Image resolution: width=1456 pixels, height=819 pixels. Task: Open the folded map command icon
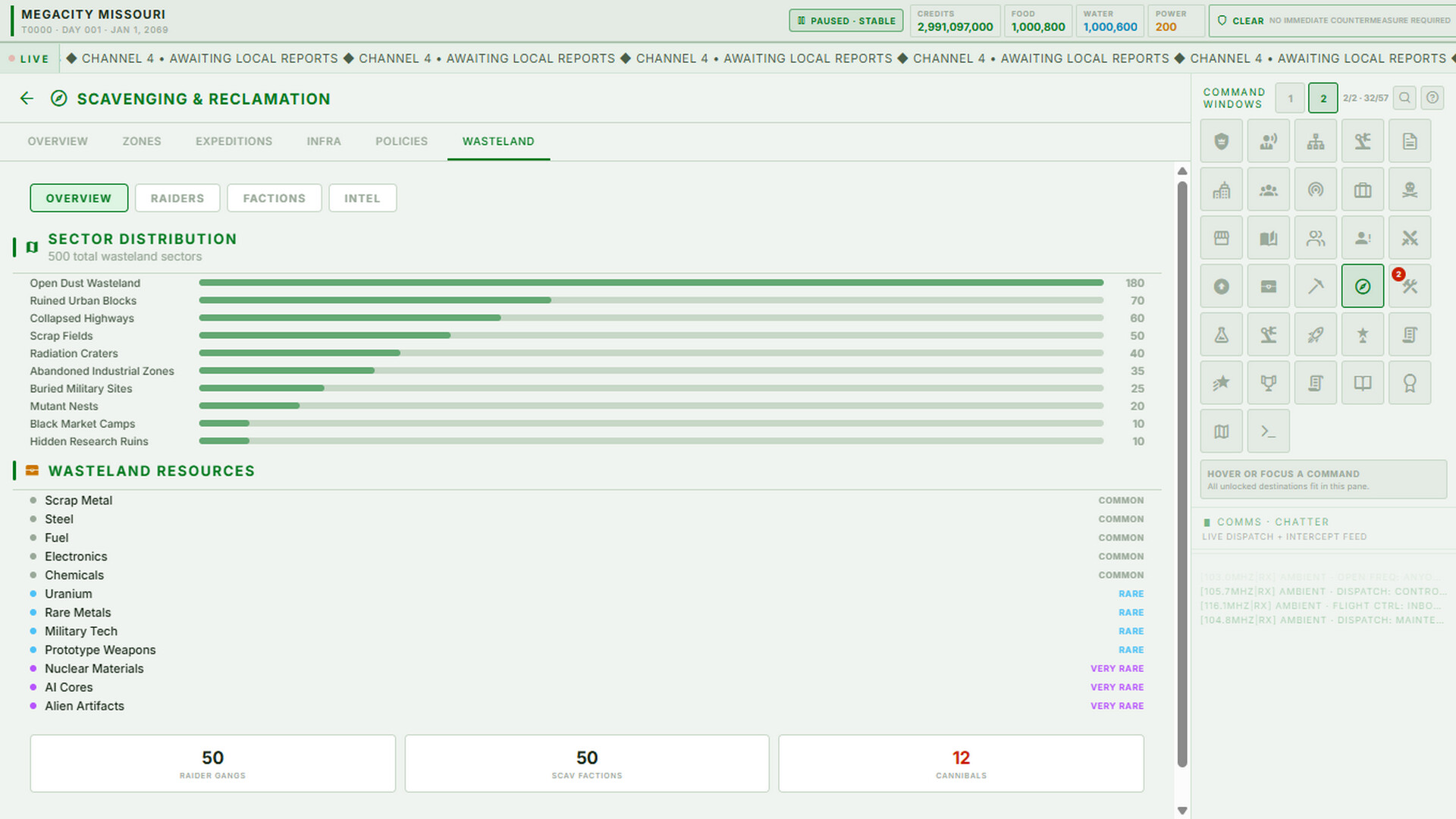pyautogui.click(x=1221, y=431)
